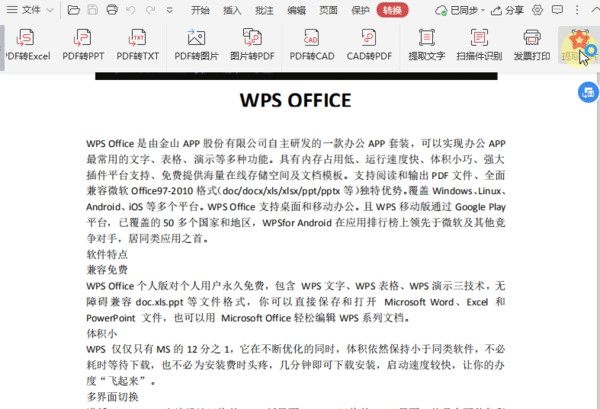Click the redo arrow icon
This screenshot has height=409, width=600.
[x=150, y=10]
